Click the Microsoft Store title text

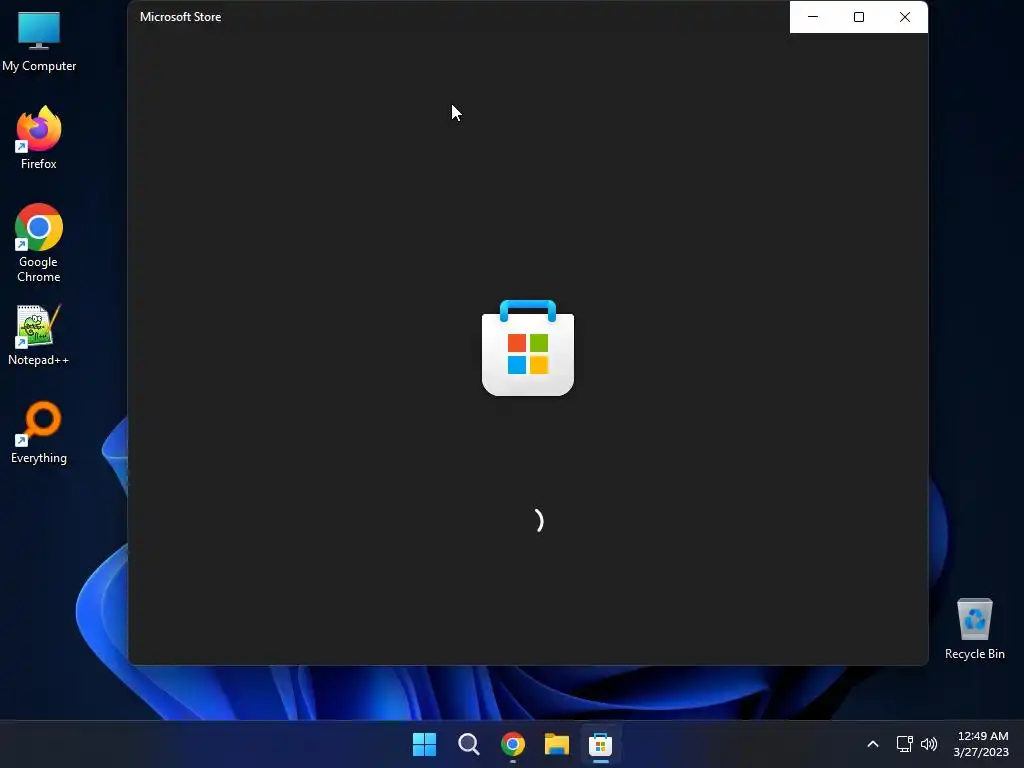[180, 17]
